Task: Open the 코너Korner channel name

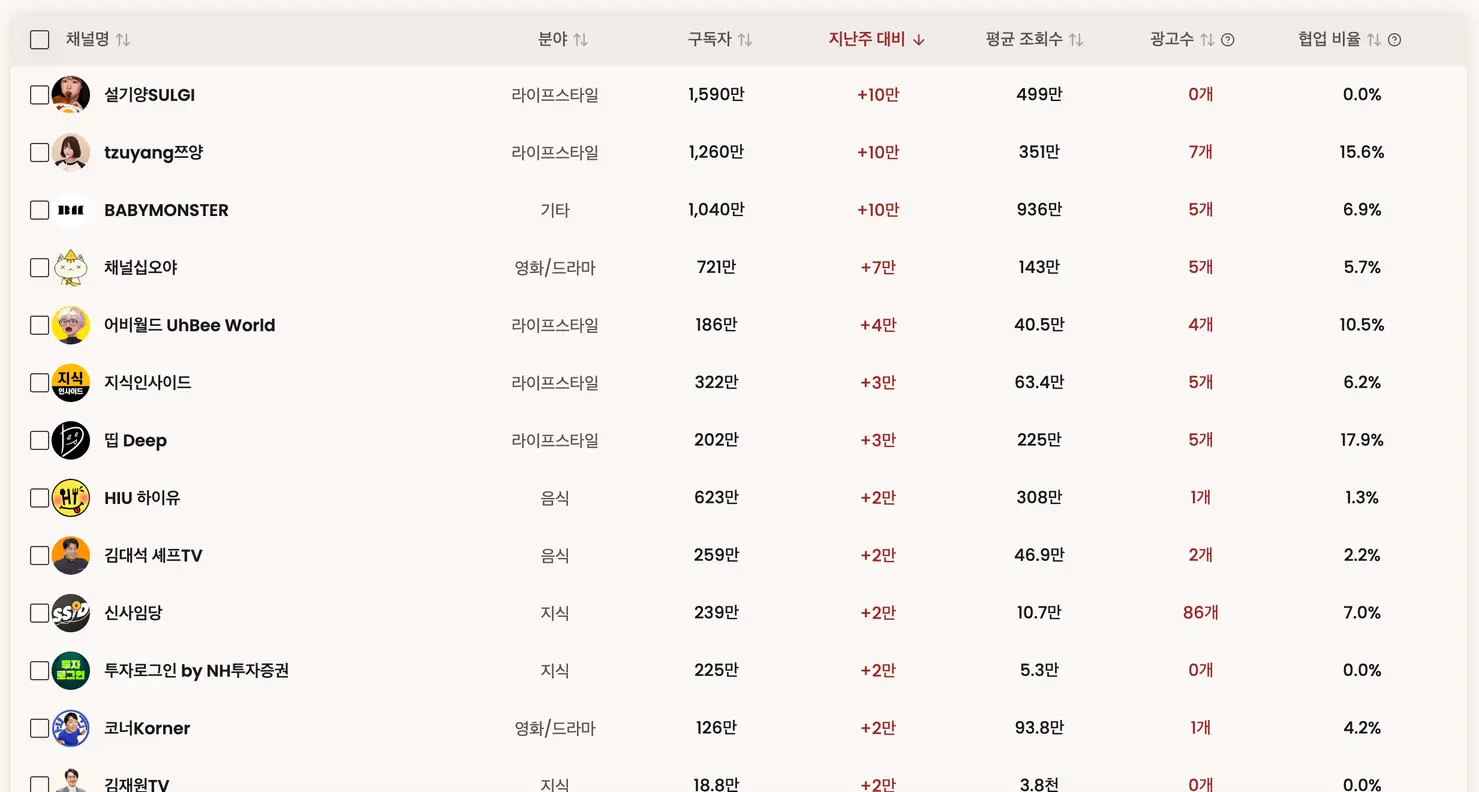Action: pos(146,728)
